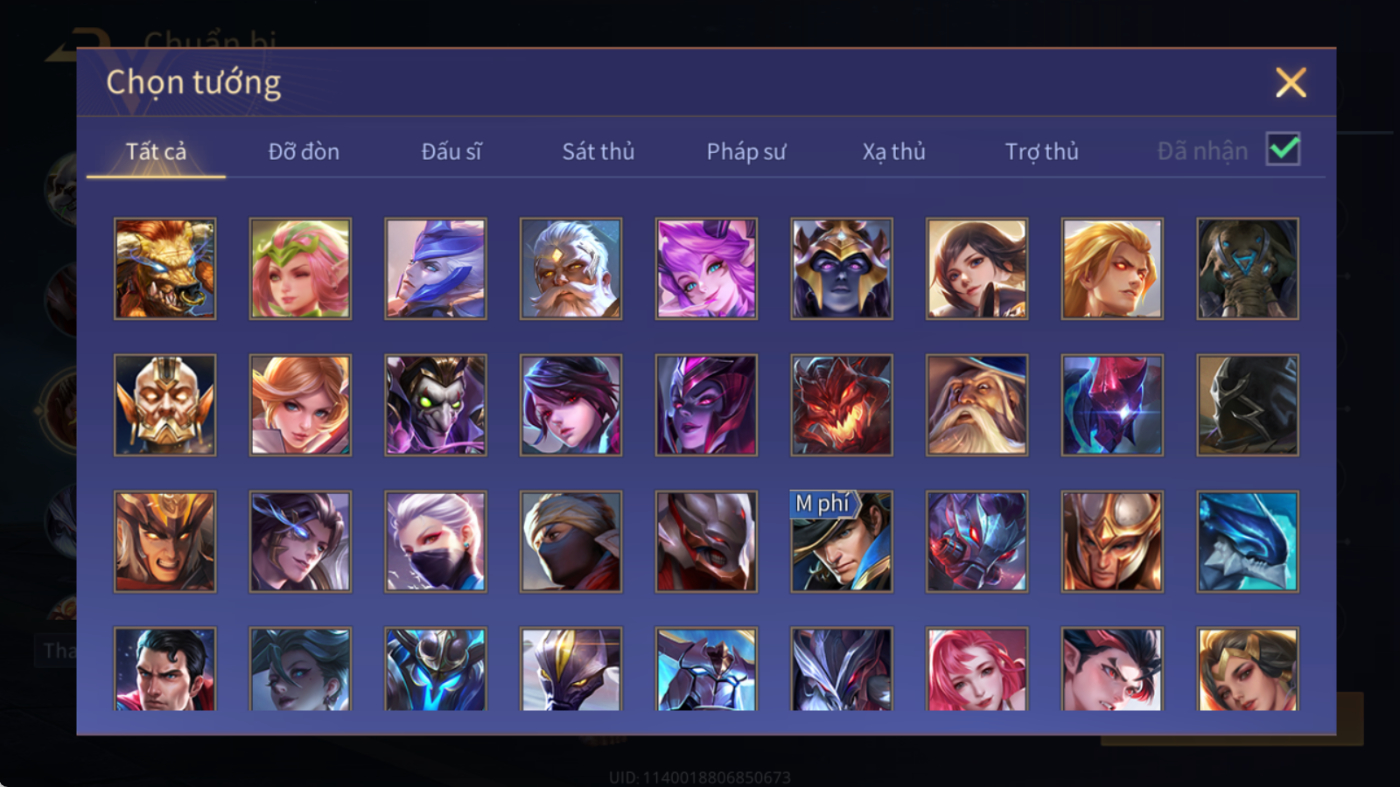The image size is (1400, 787).
Task: Toggle the "Đã nhận" checkbox
Action: pyautogui.click(x=1283, y=149)
